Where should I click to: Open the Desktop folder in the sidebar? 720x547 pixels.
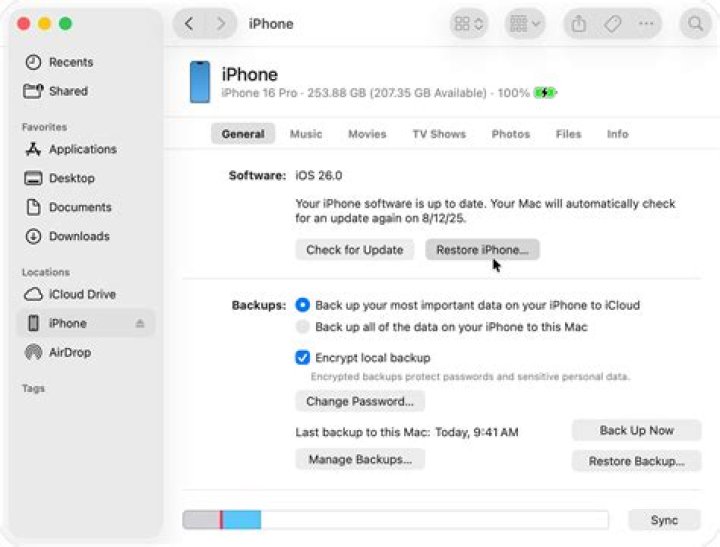85,178
